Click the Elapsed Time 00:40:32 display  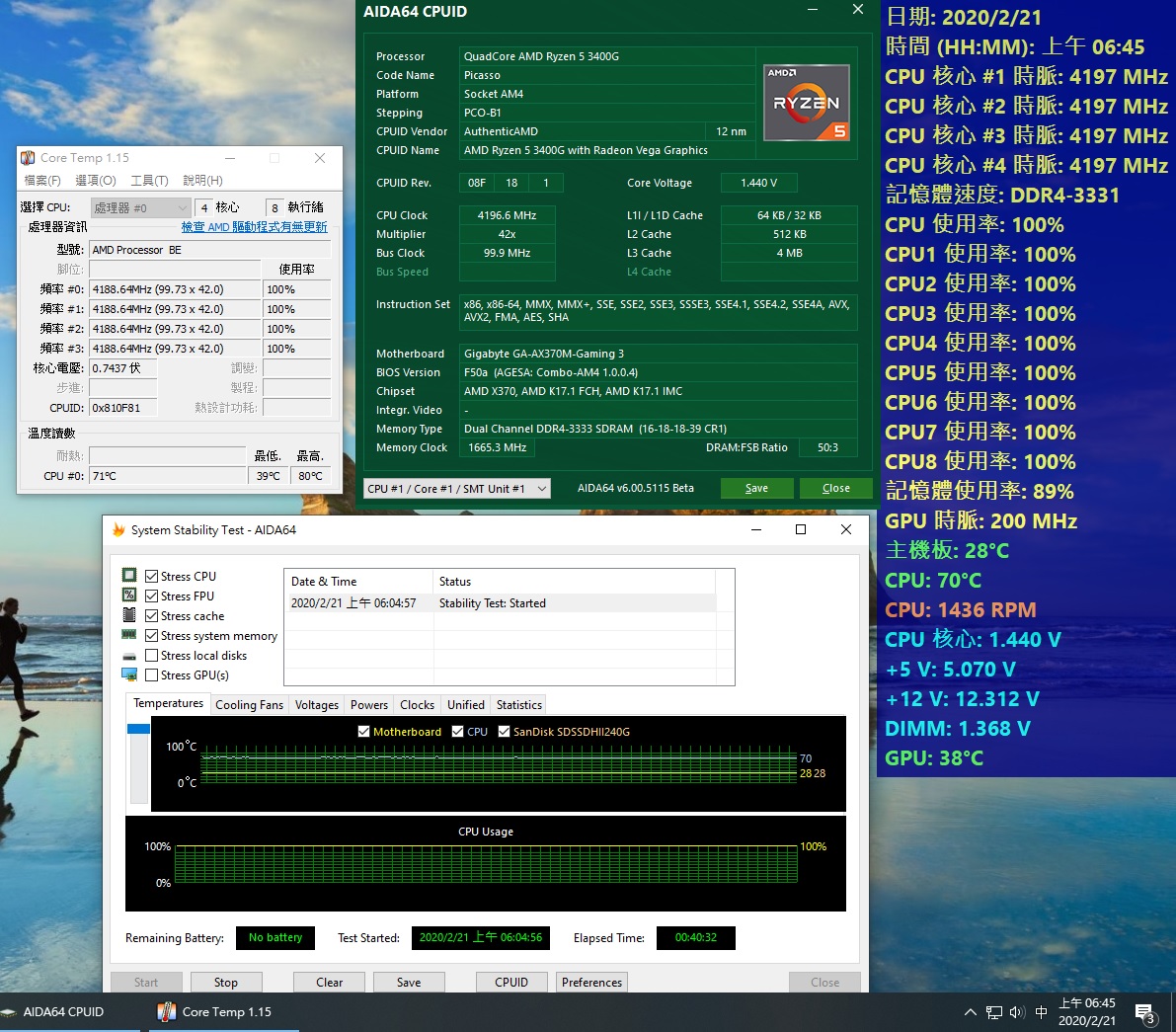695,938
